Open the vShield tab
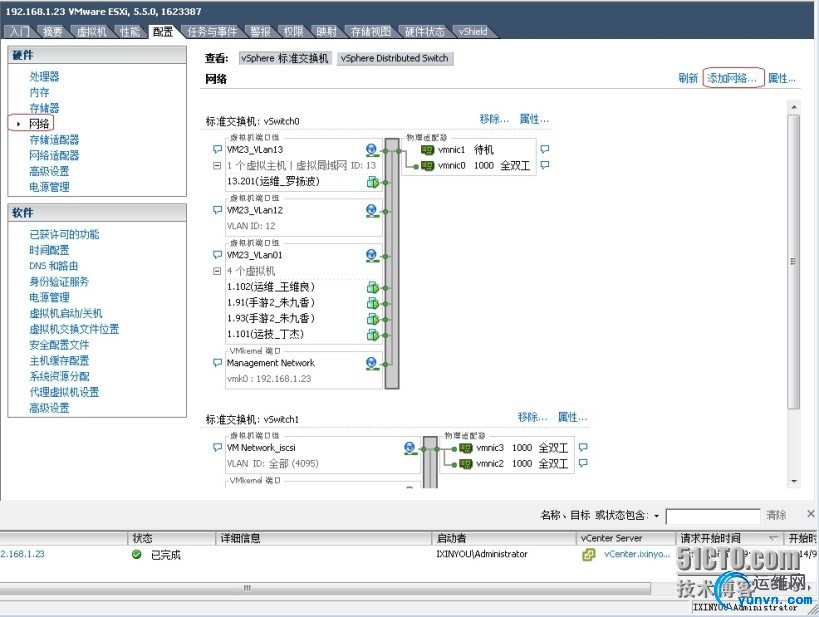This screenshot has width=819, height=617. pos(473,32)
